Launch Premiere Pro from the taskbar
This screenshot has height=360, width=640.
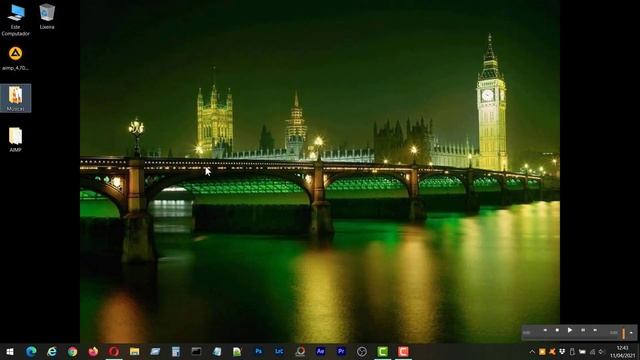tap(341, 351)
